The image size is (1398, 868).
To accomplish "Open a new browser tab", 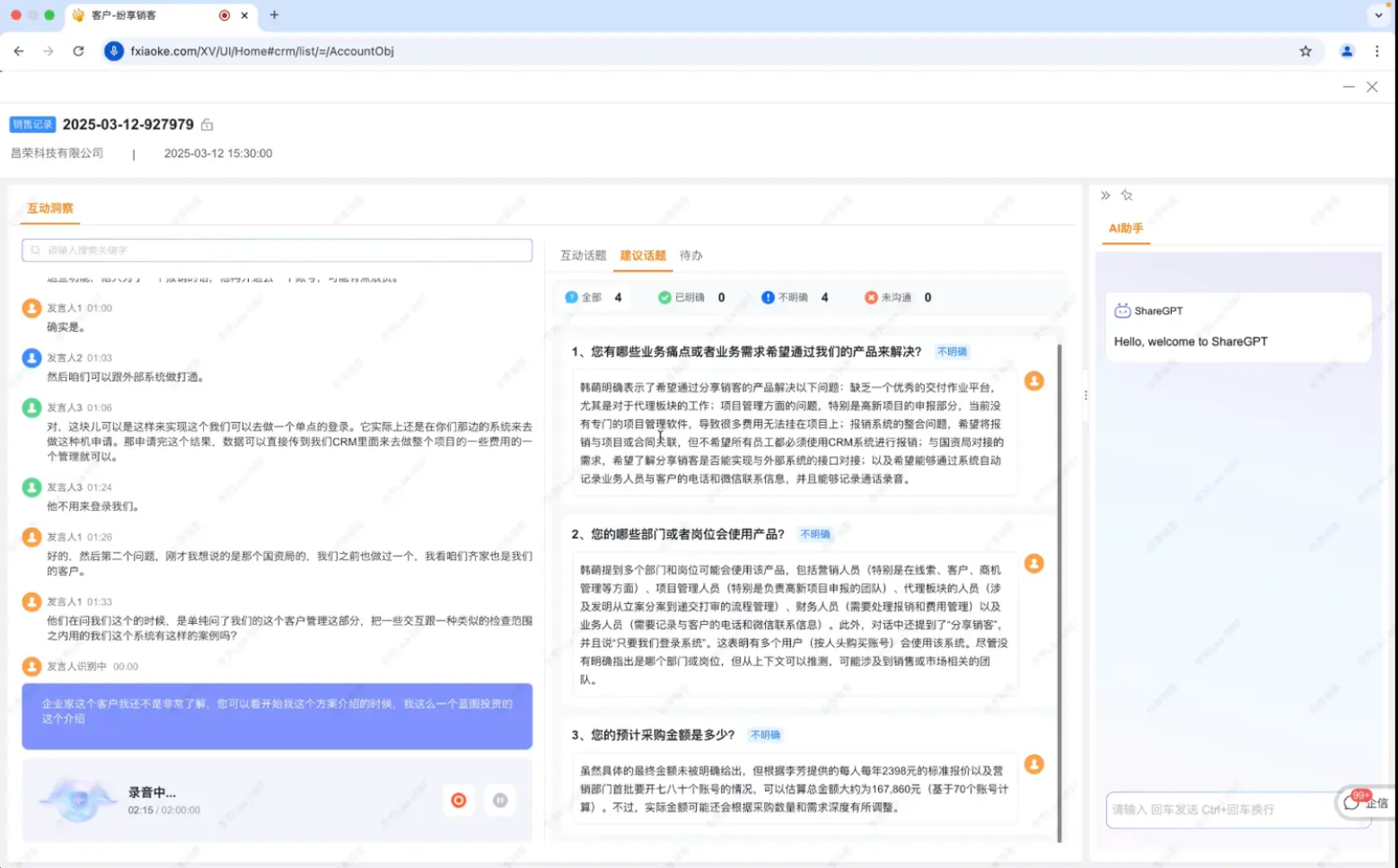I will point(274,15).
